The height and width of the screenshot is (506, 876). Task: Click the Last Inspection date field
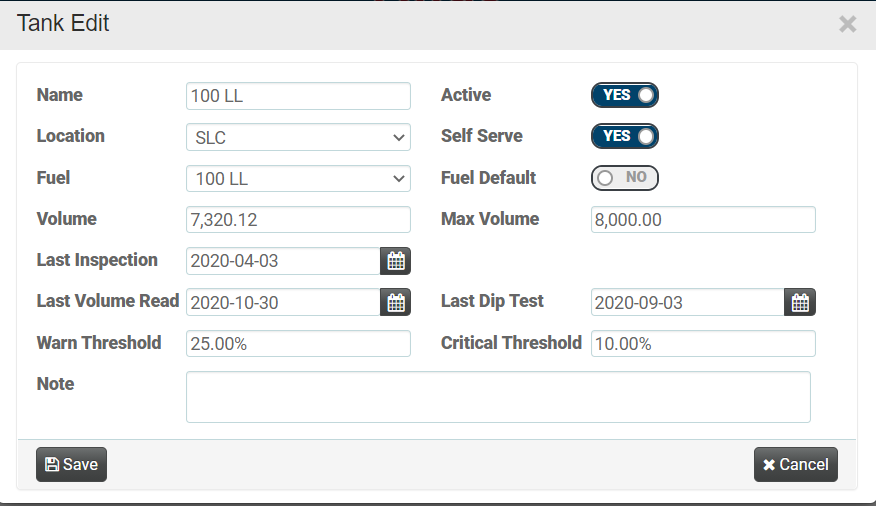[x=283, y=261]
